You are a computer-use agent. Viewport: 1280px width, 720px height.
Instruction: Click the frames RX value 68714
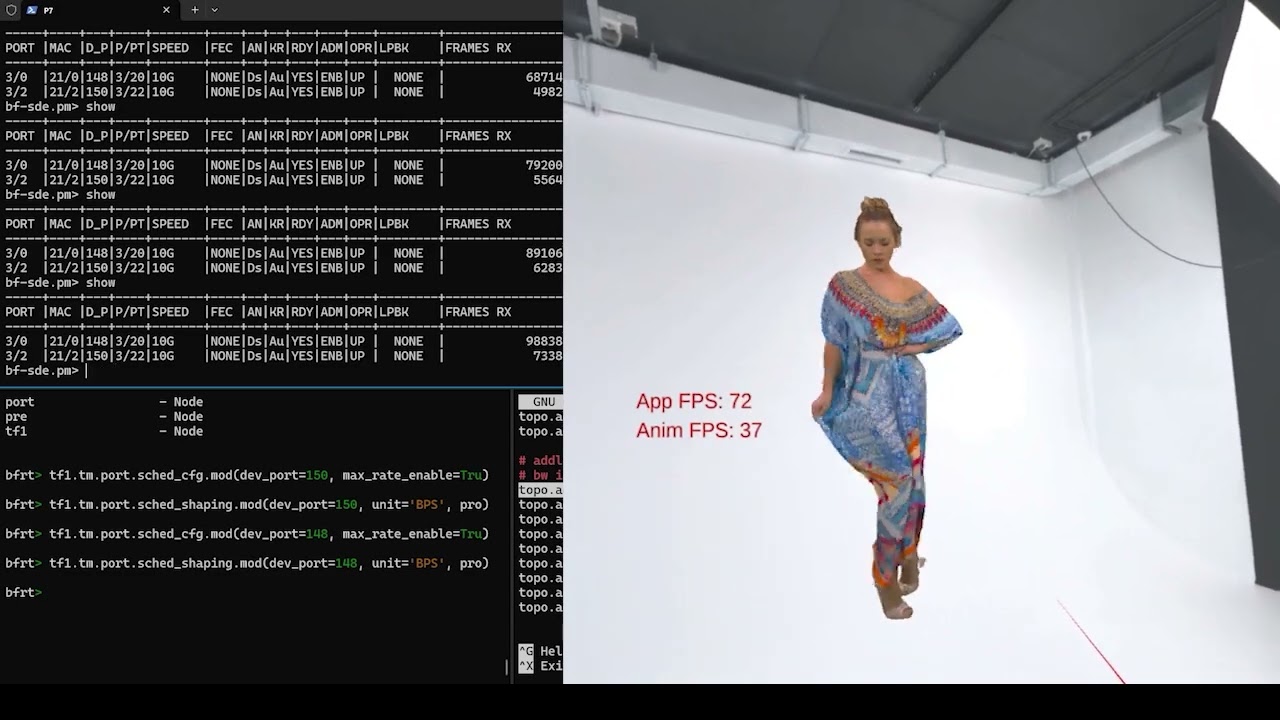pos(544,77)
